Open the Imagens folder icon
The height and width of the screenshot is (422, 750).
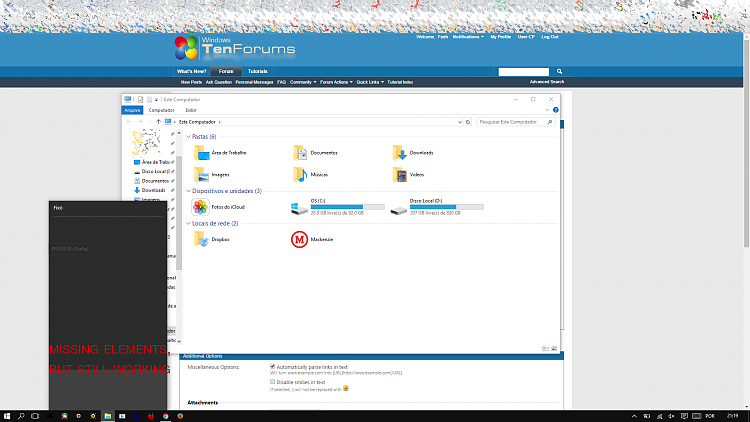pos(201,175)
